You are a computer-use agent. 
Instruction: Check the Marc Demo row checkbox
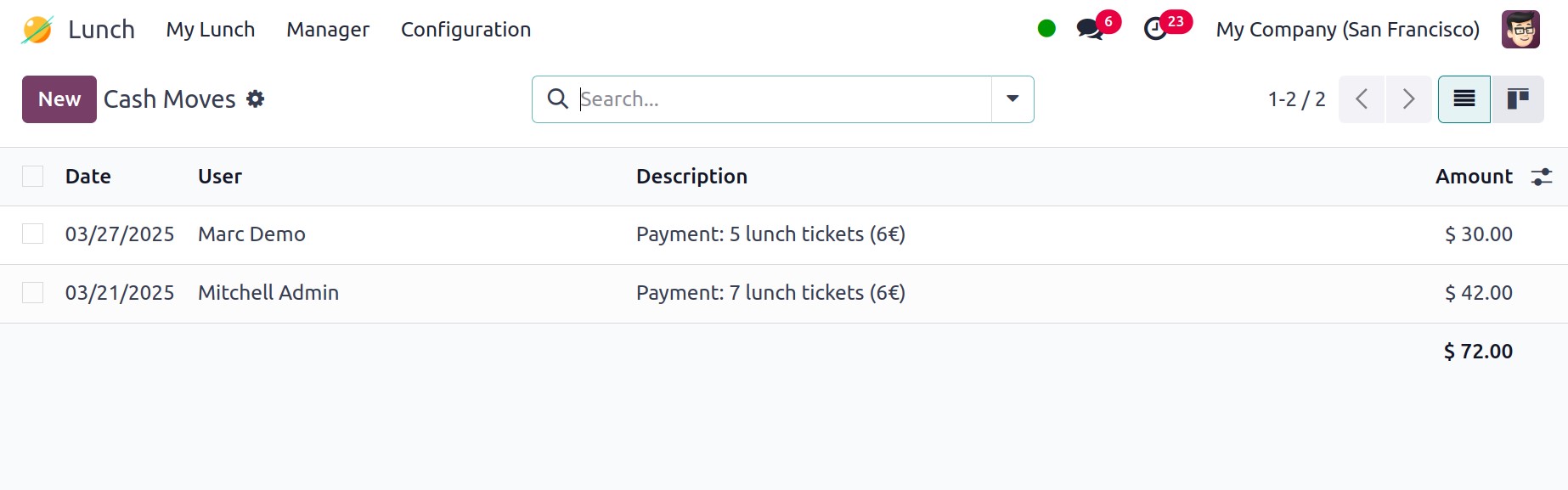(x=33, y=234)
